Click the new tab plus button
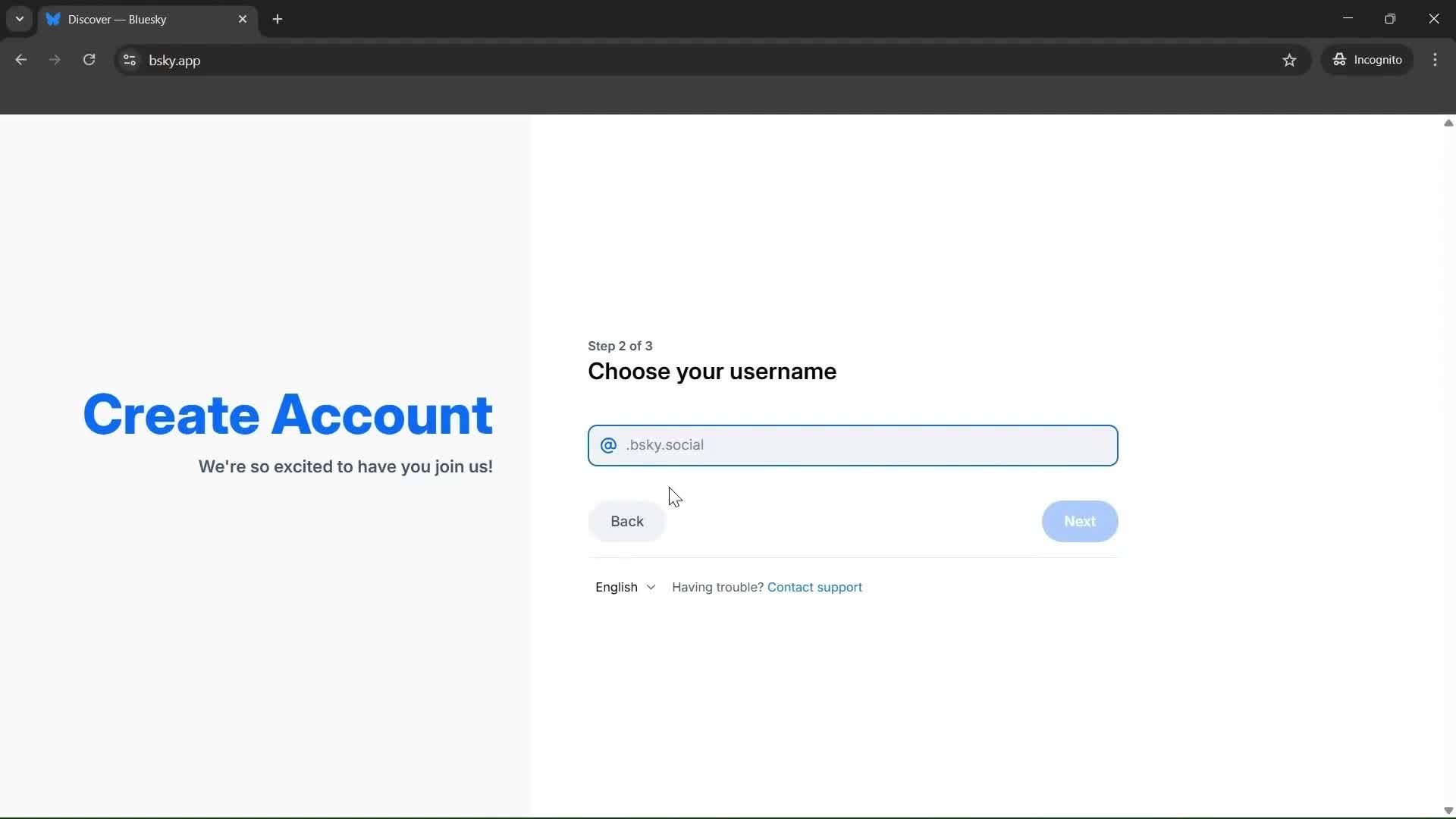This screenshot has width=1456, height=819. click(x=278, y=19)
